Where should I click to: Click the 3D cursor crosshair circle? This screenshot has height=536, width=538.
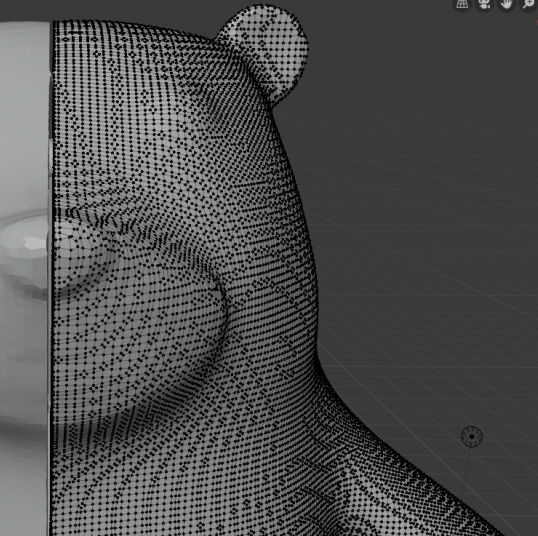pyautogui.click(x=472, y=436)
